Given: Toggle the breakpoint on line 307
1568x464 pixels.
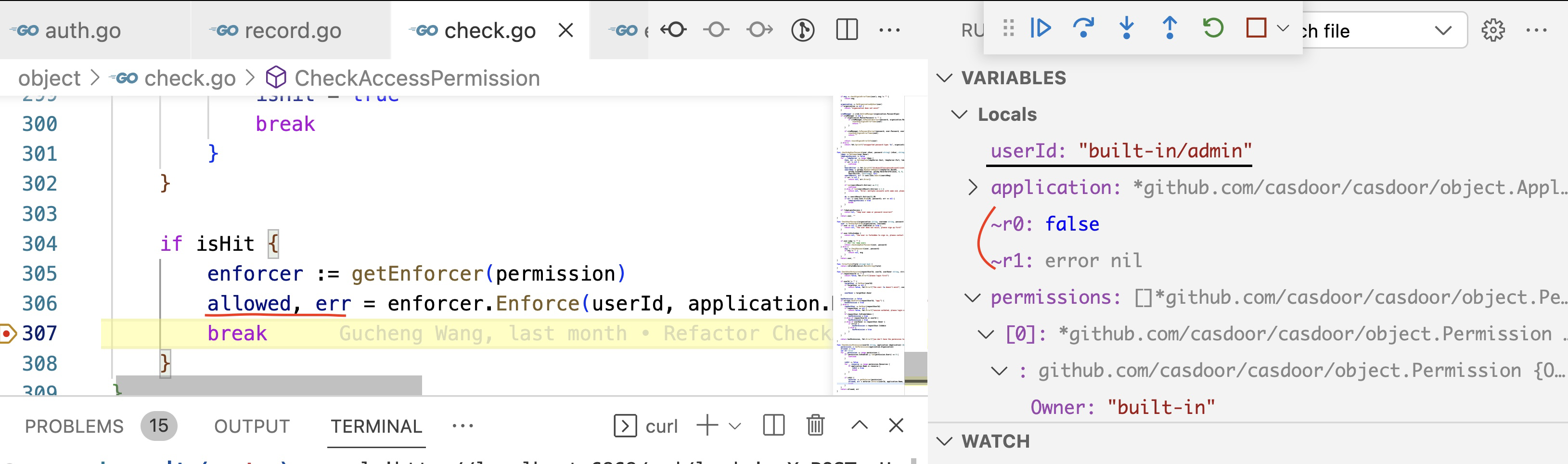Looking at the screenshot, I should [7, 334].
